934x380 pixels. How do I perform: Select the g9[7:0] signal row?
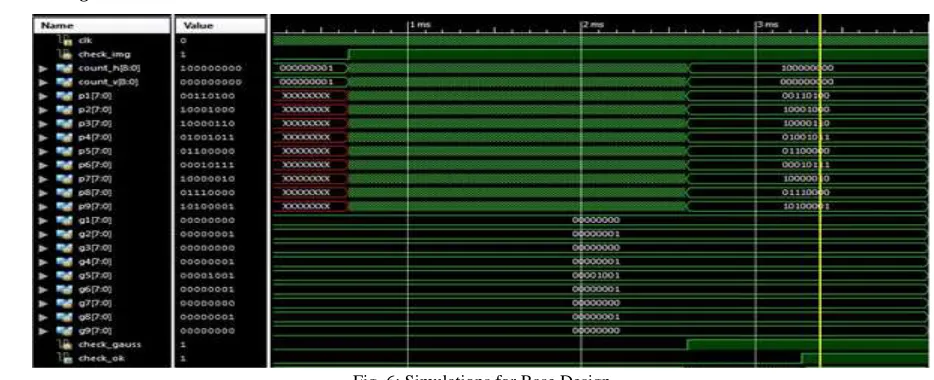point(102,331)
